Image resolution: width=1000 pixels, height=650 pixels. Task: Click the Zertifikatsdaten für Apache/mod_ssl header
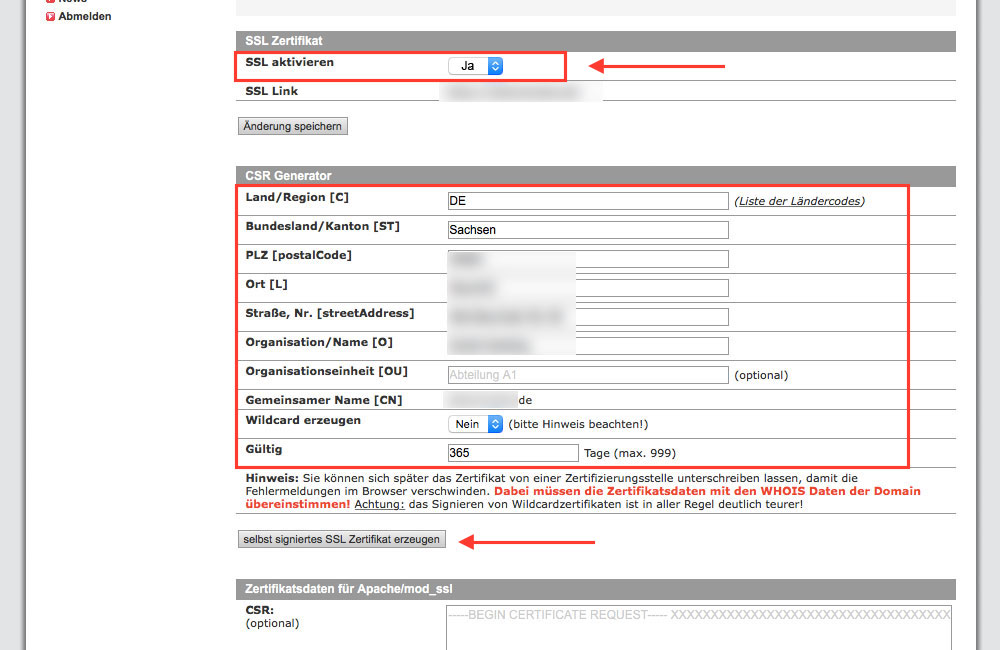596,589
